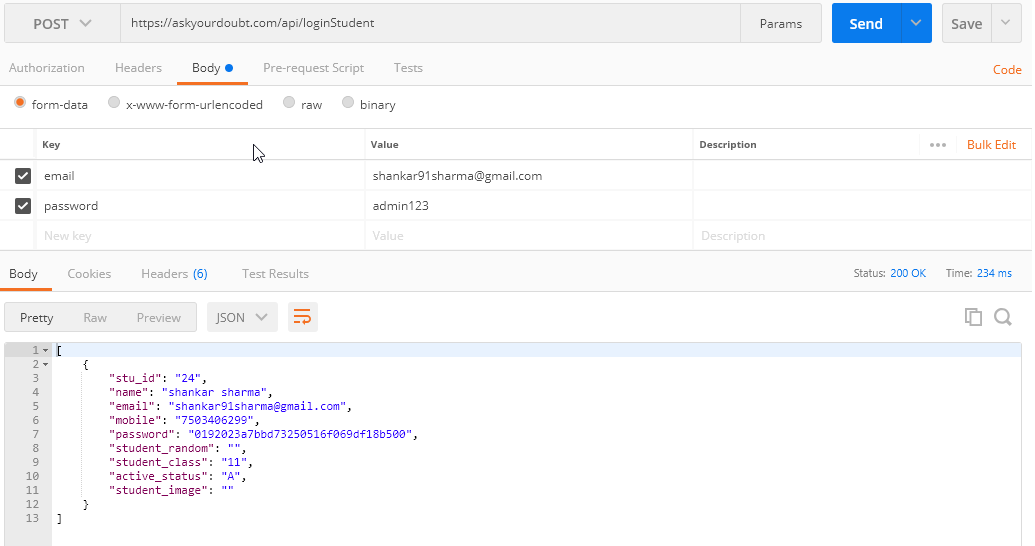Viewport: 1035px width, 546px height.
Task: Copy response body to clipboard icon
Action: 973,317
